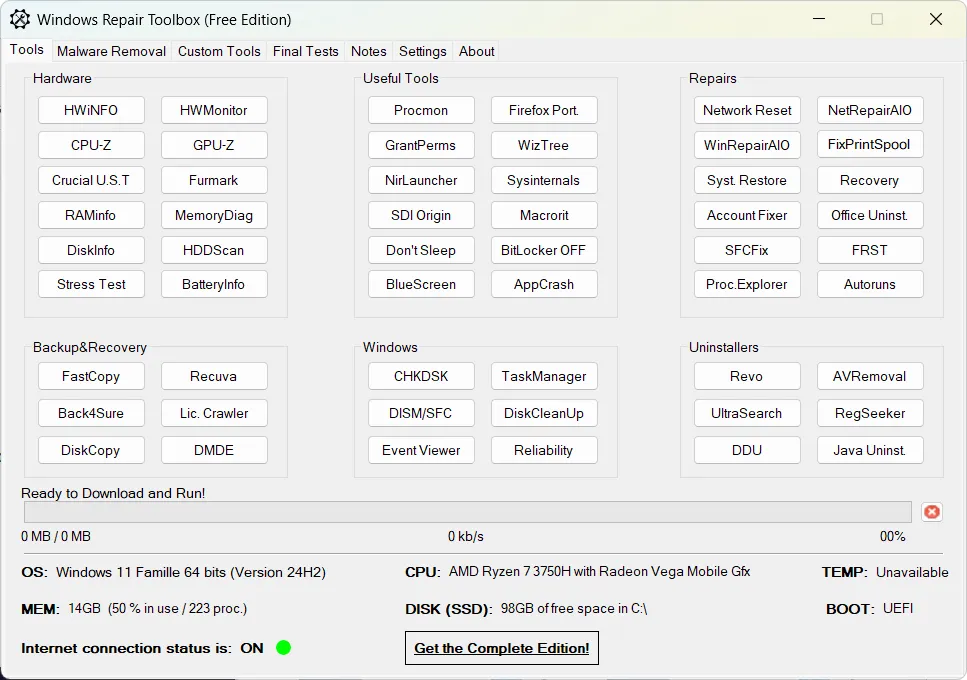Open the Notes tab
This screenshot has height=680, width=967.
pos(369,51)
